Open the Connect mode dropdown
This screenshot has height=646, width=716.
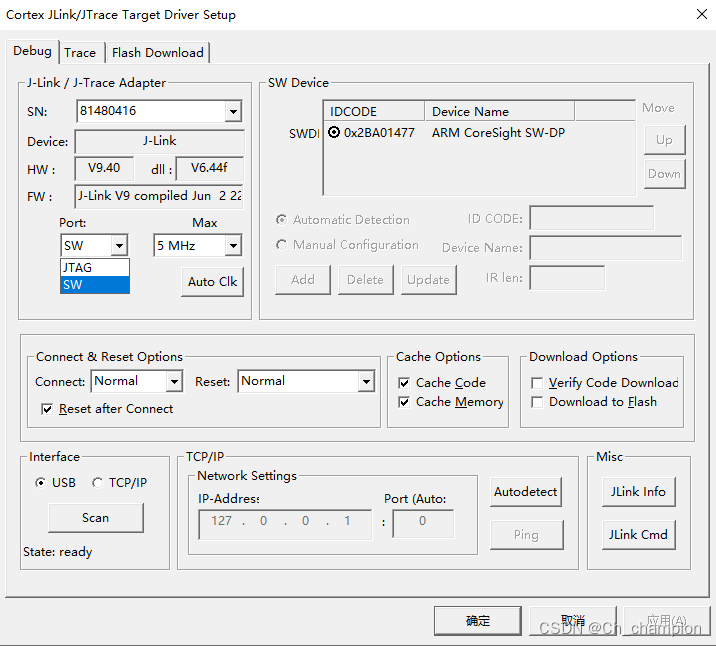[174, 381]
